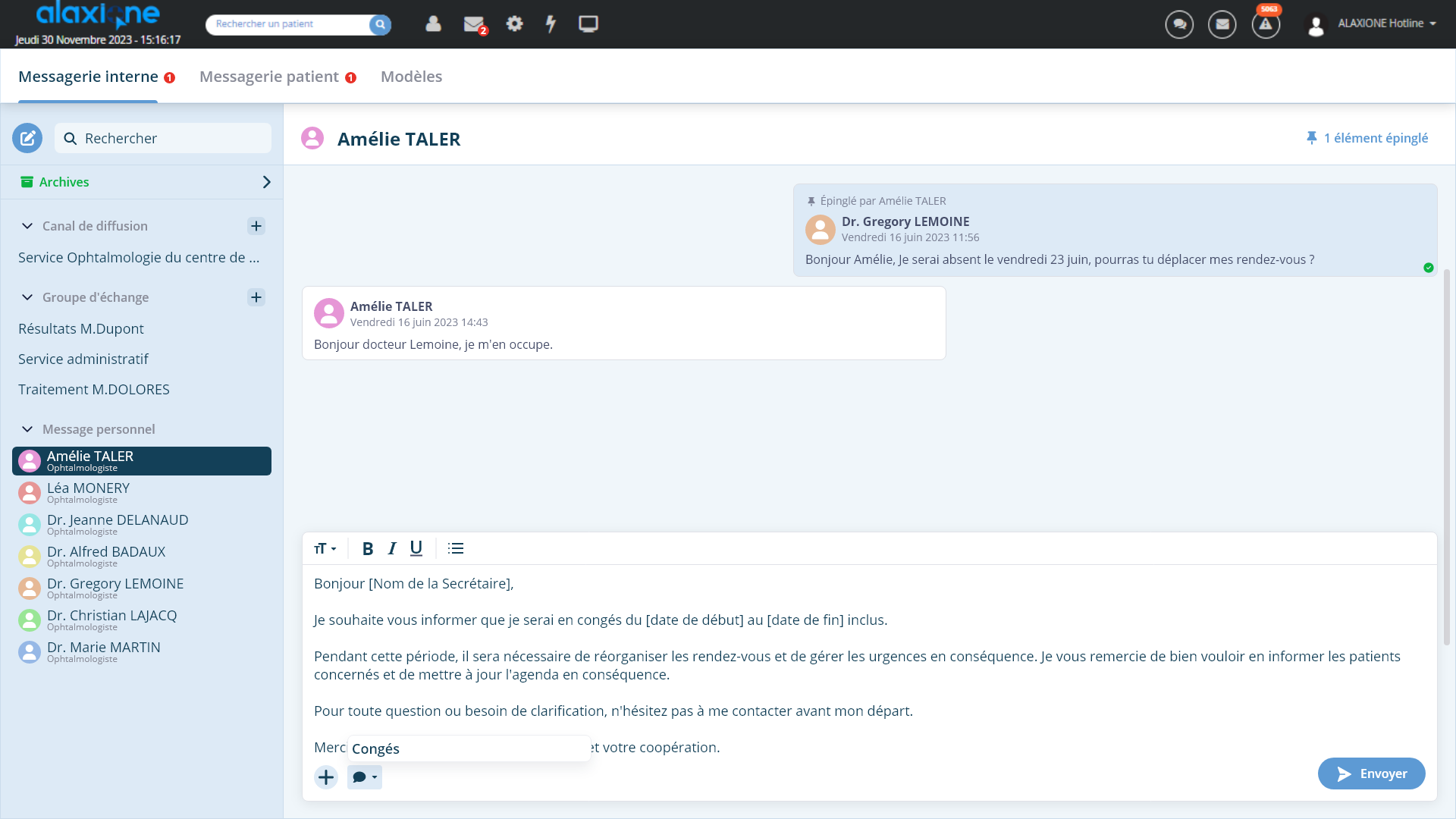Screen dimensions: 1456x819
Task: Open the Résultats M.Dupont group
Action: click(x=80, y=329)
